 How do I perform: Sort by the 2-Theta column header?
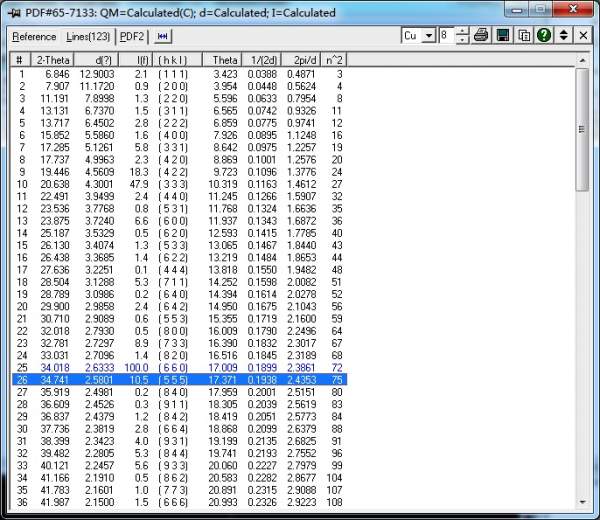[x=51, y=60]
